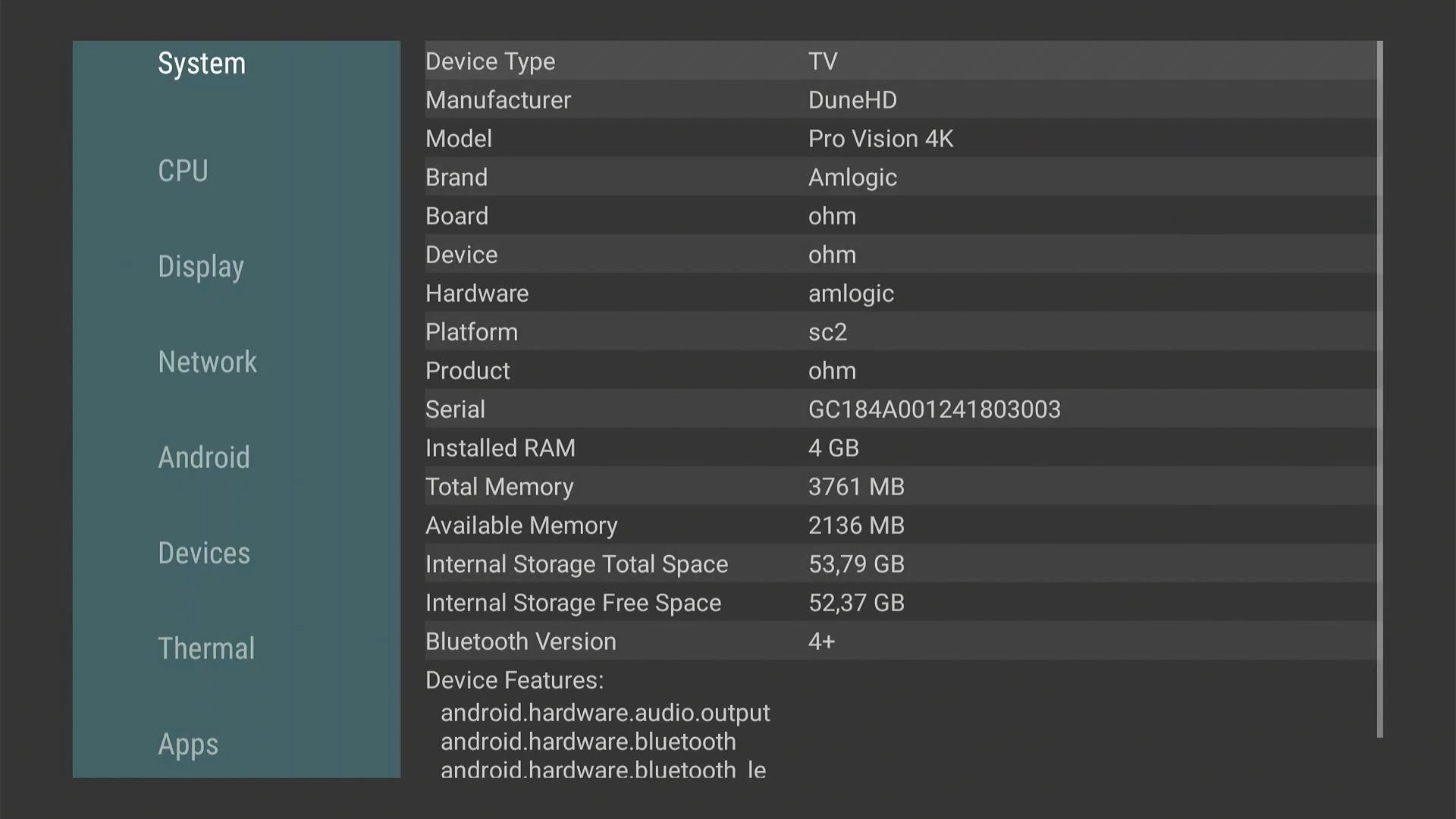Select the Product row's ohm value
The image size is (1456, 819).
[x=832, y=371]
